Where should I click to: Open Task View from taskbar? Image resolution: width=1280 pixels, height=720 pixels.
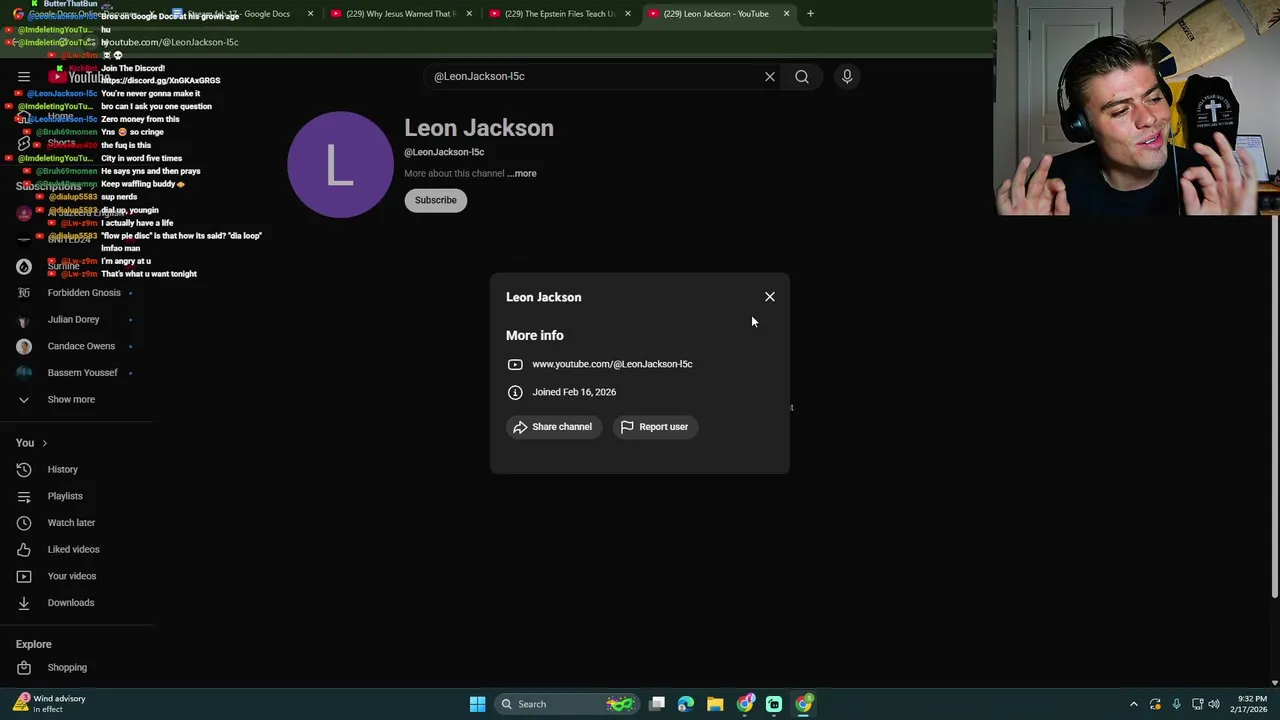pos(657,704)
